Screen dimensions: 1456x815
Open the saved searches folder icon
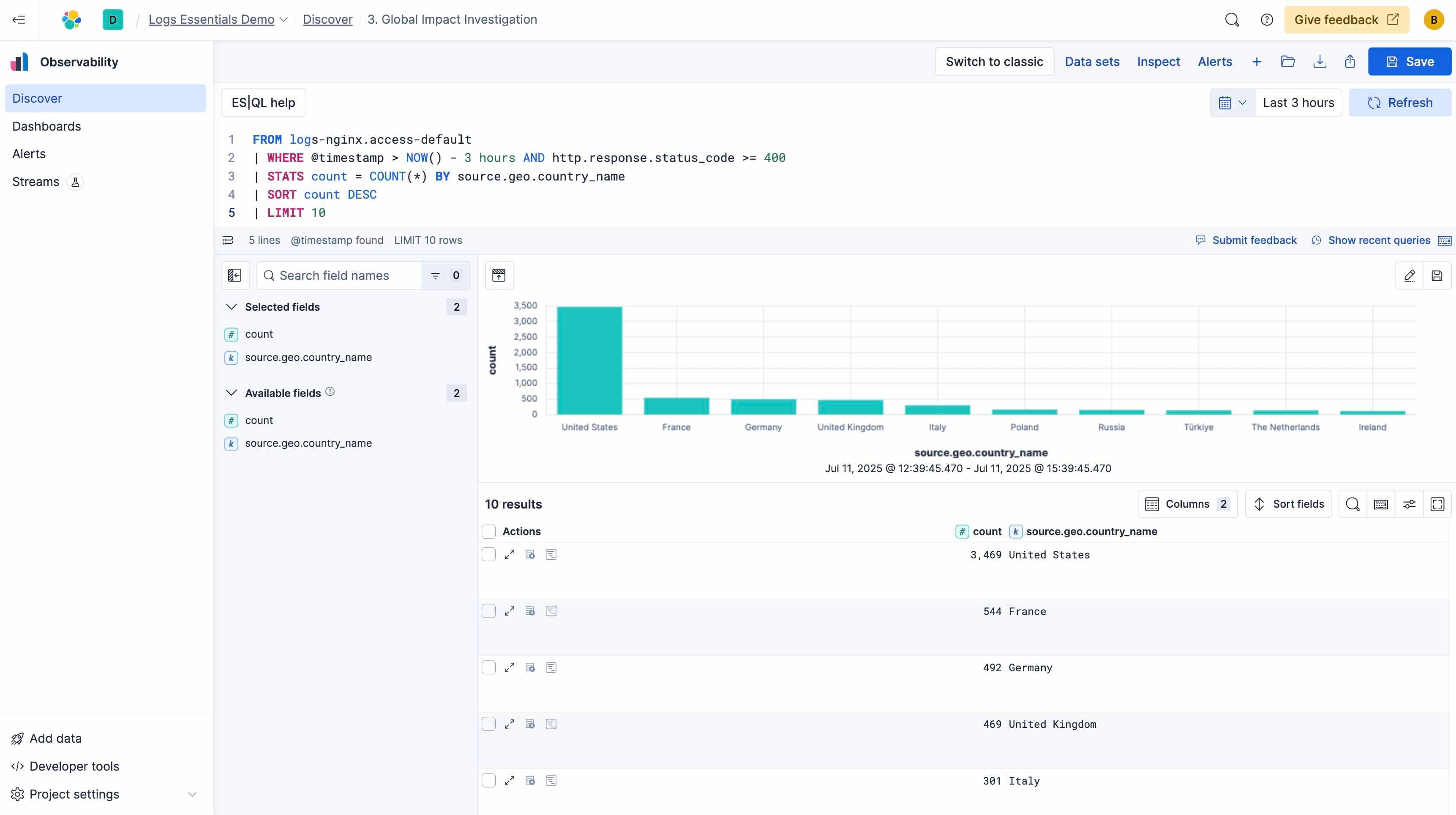tap(1287, 62)
